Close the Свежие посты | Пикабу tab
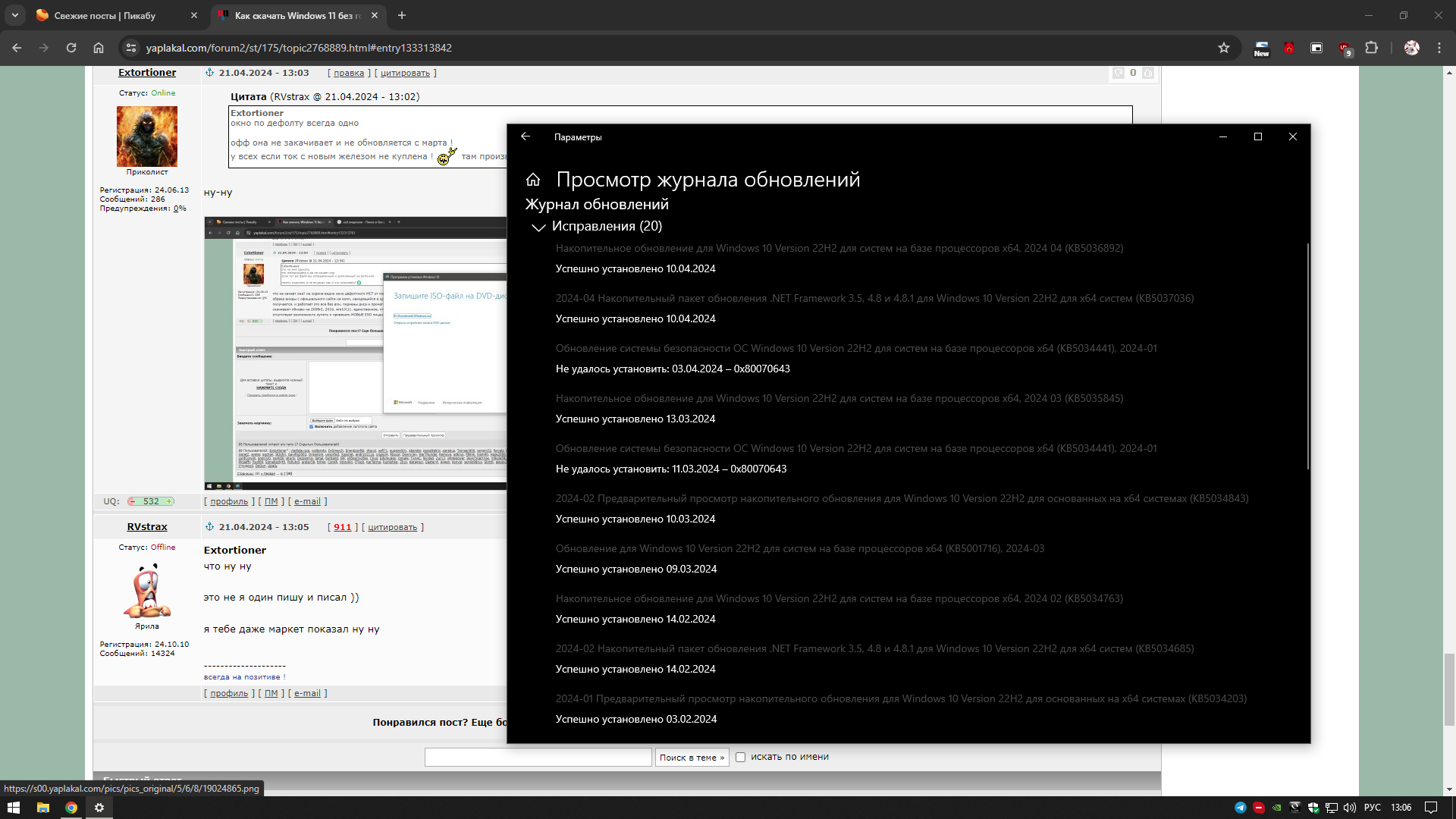The width and height of the screenshot is (1456, 819). point(194,15)
